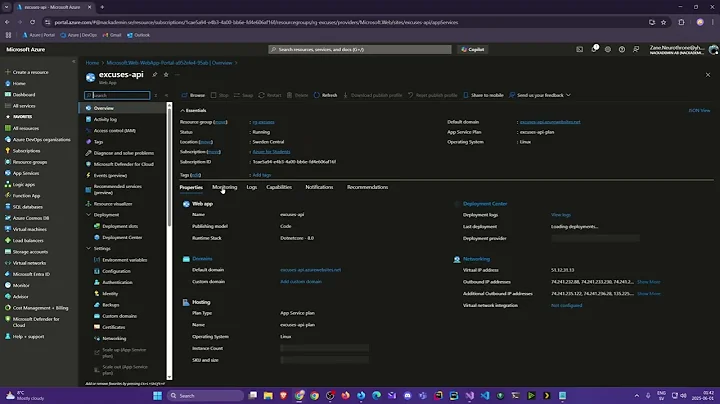Viewport: 720px width, 404px height.
Task: Open more options next to excuses-api title
Action: [177, 74]
